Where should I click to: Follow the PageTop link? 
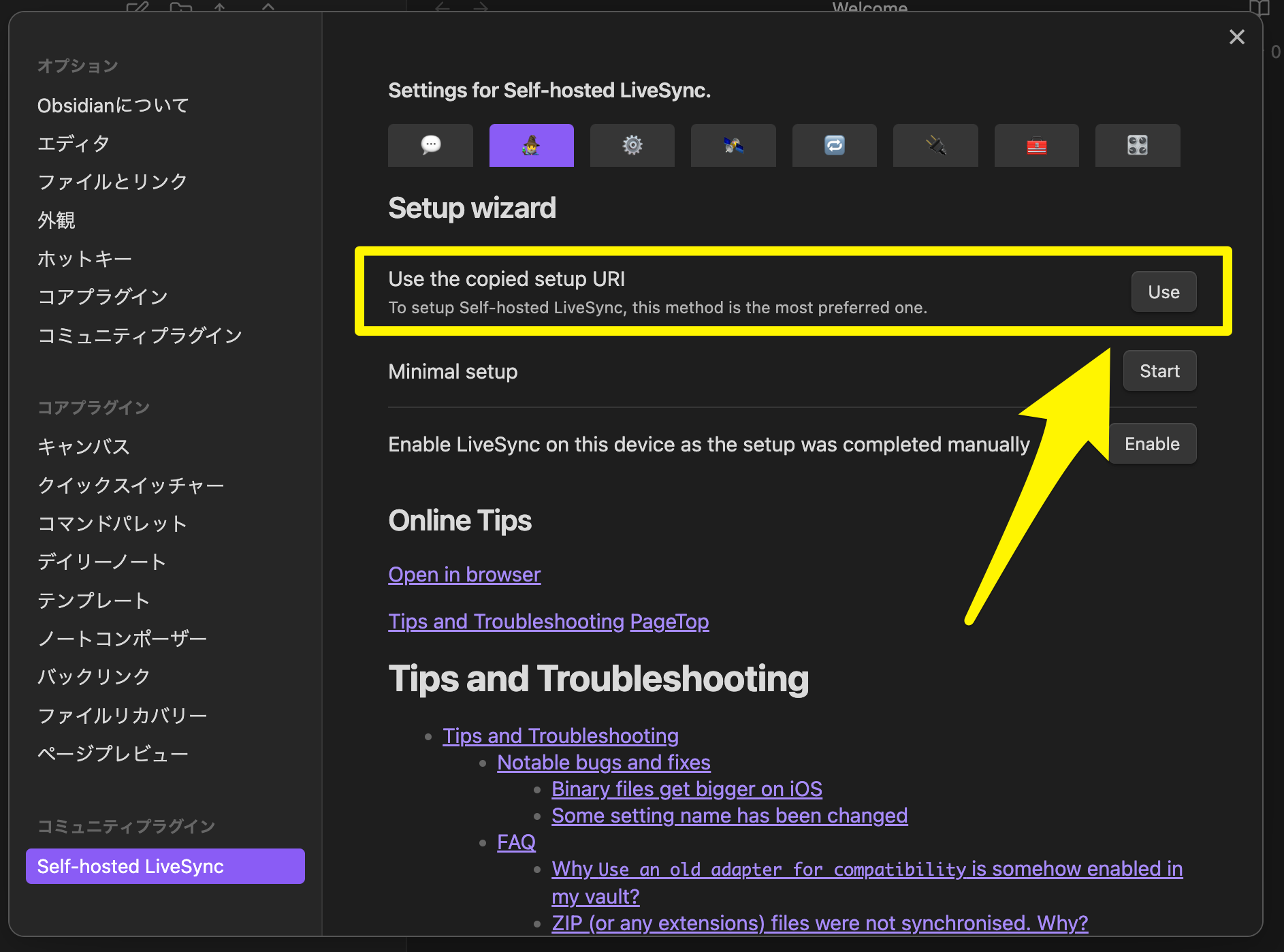click(x=669, y=621)
